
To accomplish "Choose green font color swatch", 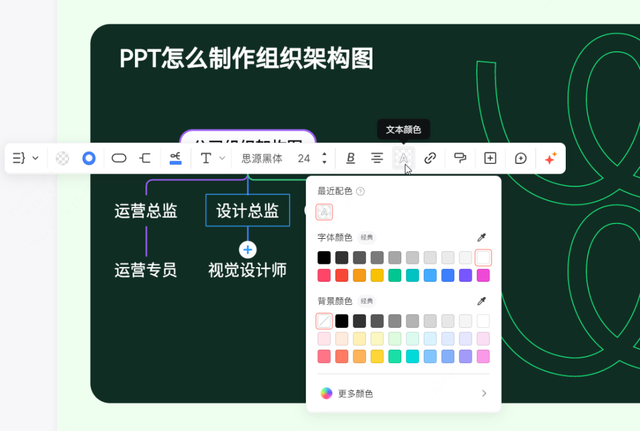I will point(395,275).
